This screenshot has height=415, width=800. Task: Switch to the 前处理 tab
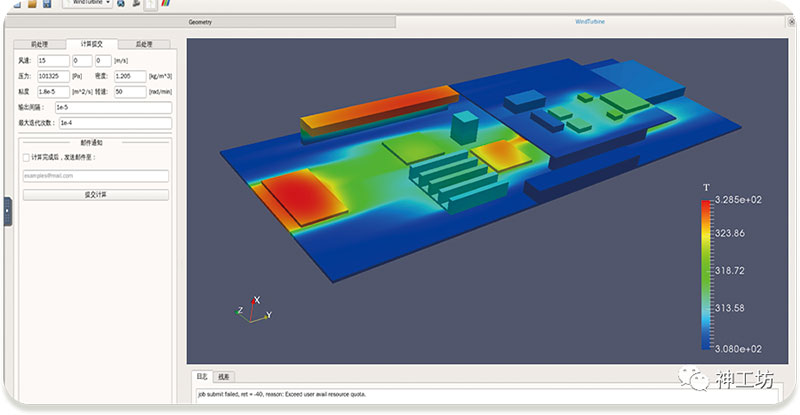40,44
